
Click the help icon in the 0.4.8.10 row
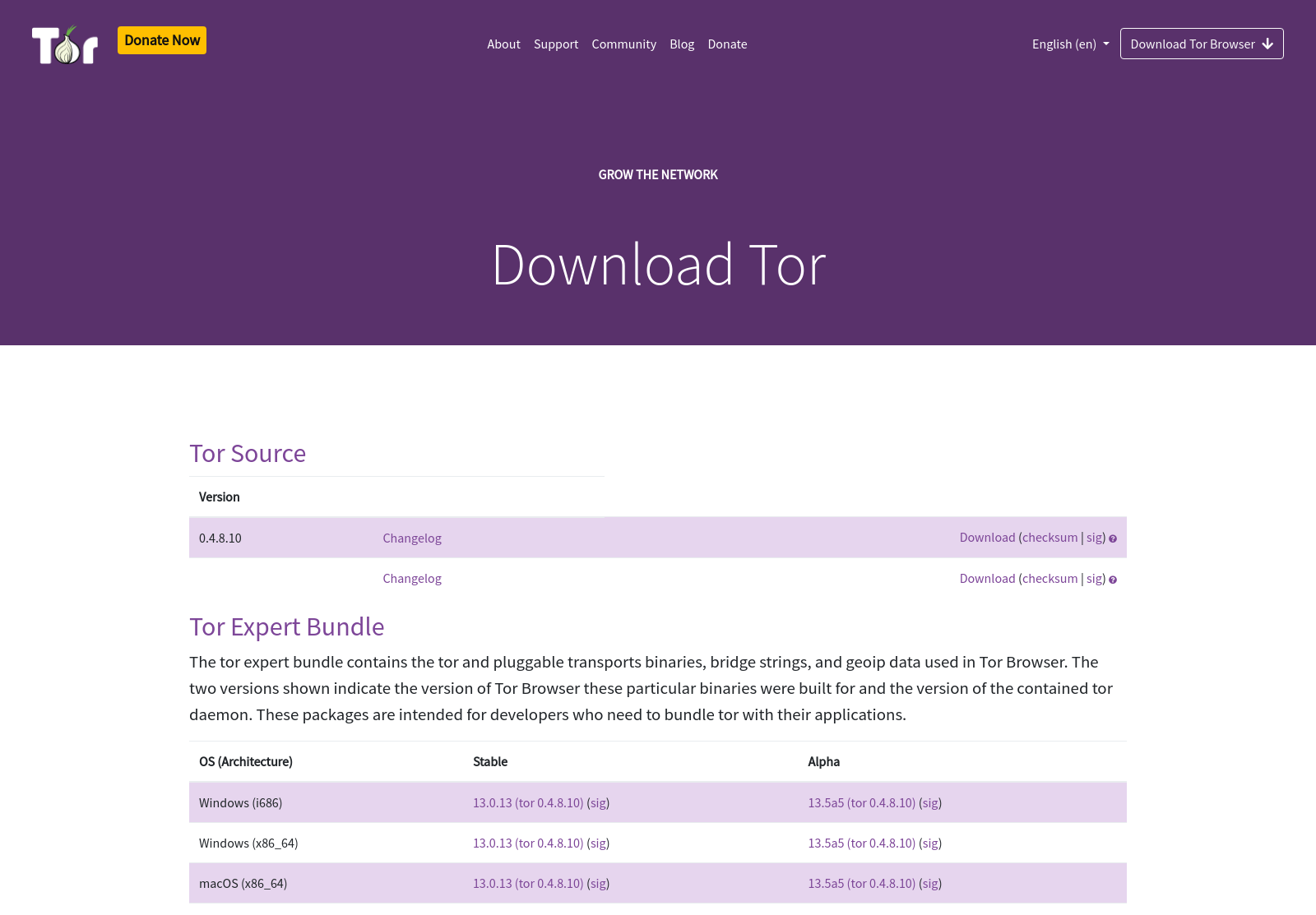coord(1113,538)
